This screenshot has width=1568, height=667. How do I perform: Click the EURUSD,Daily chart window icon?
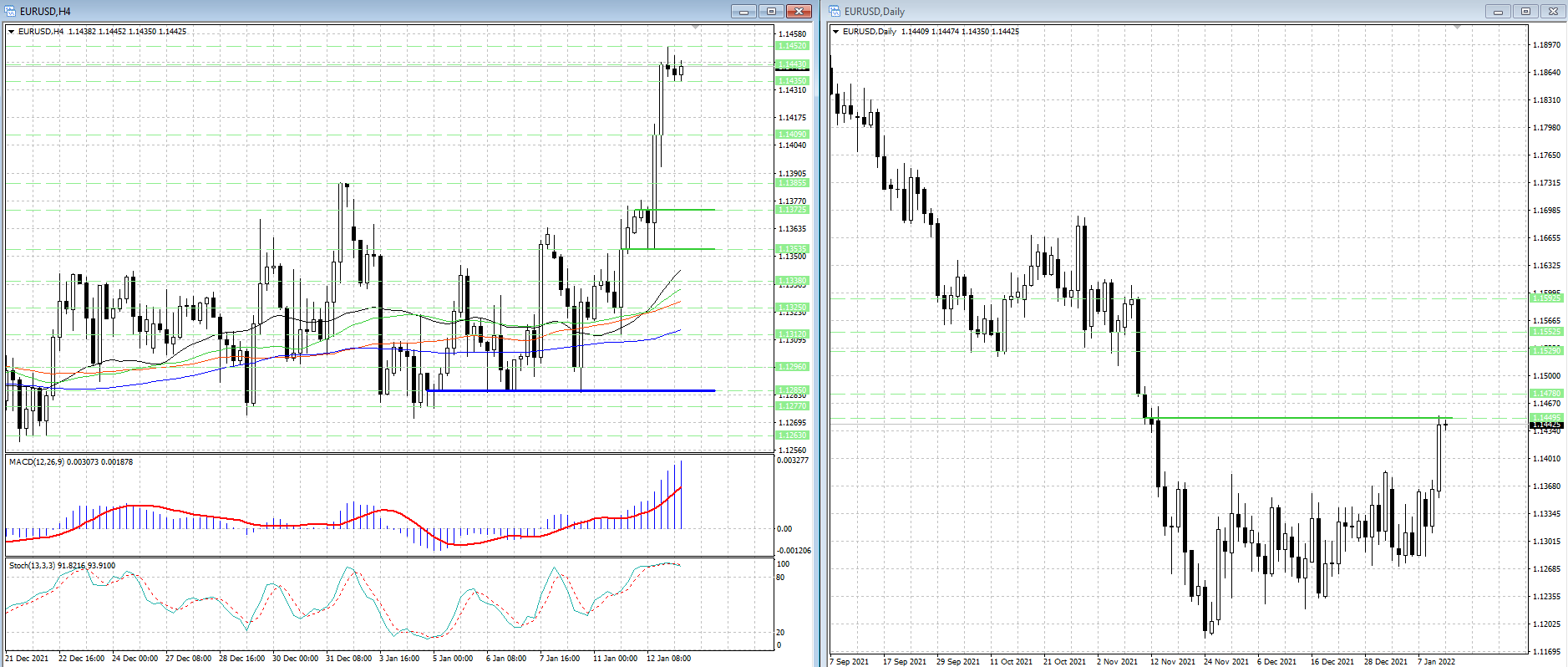pos(835,11)
